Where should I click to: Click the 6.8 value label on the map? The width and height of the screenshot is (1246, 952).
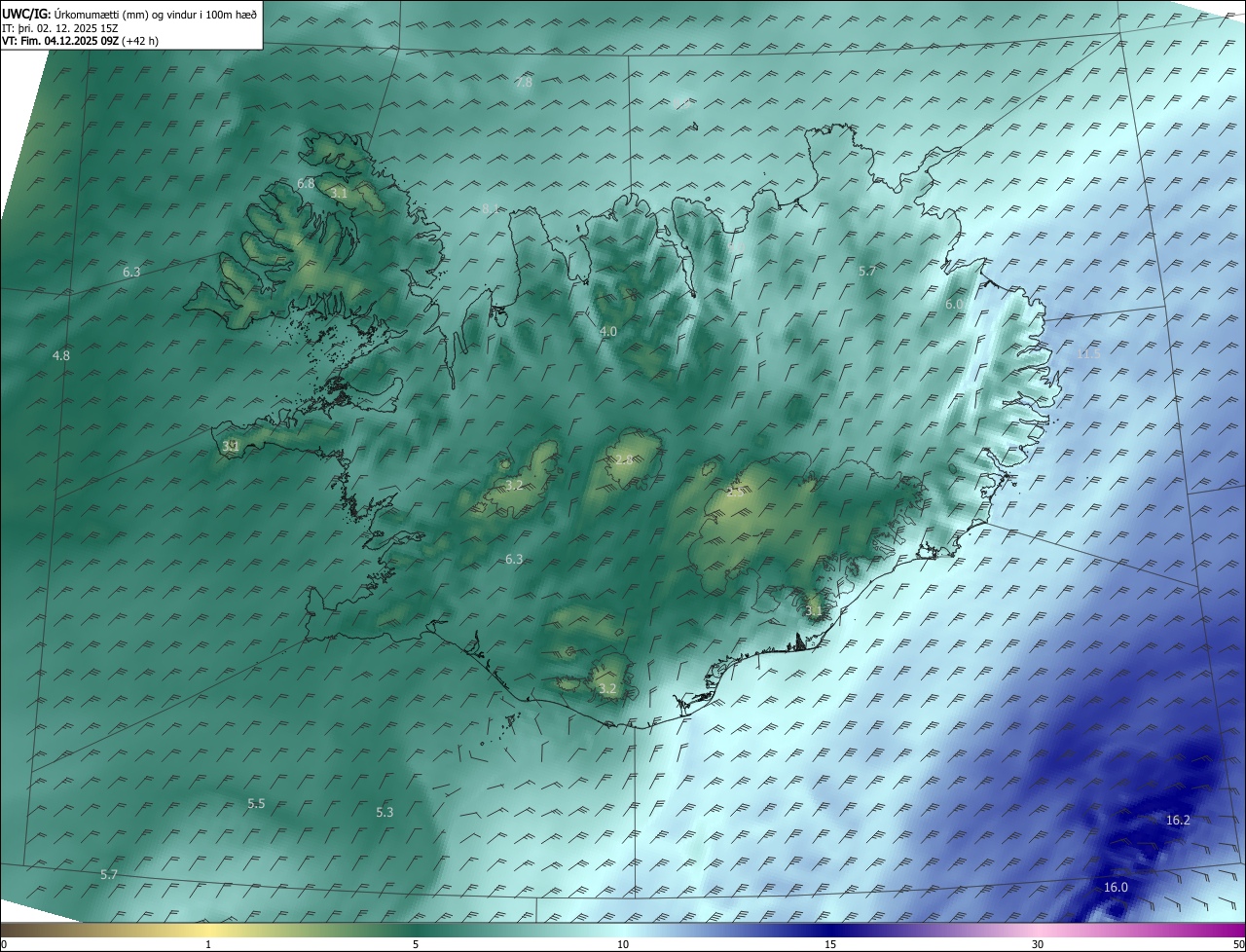pos(306,183)
